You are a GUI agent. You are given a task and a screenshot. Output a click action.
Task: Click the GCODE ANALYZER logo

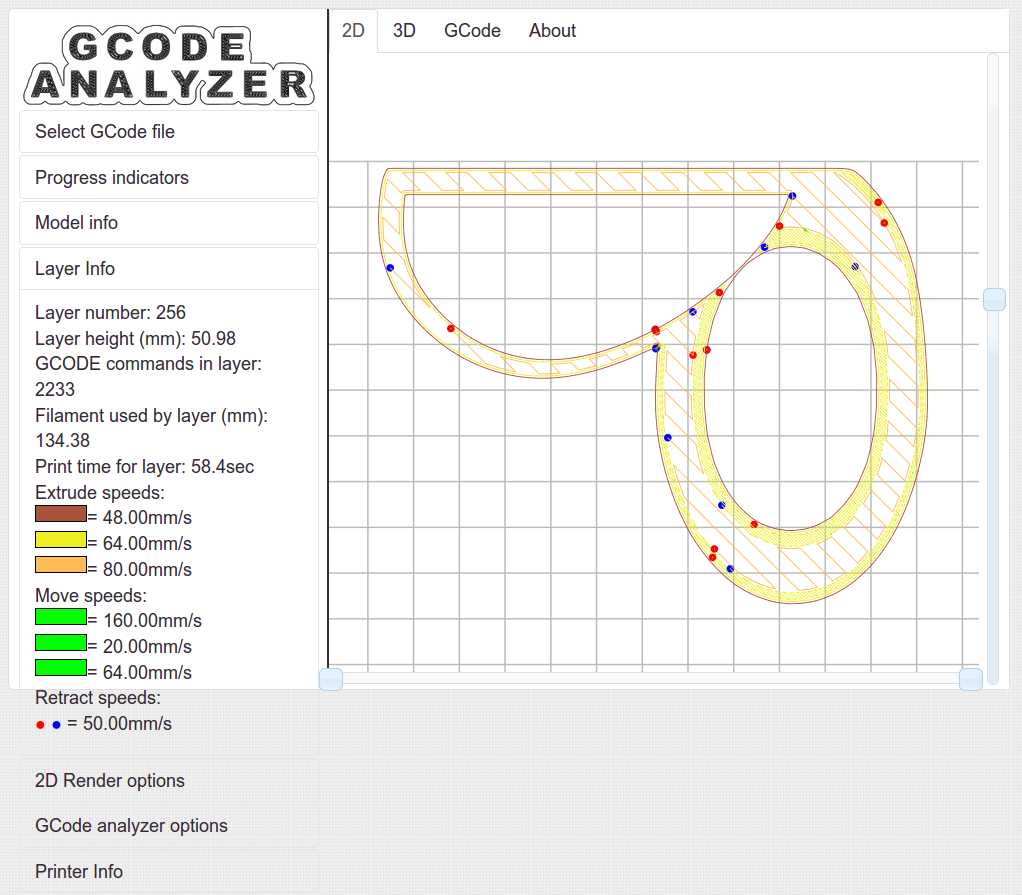point(169,65)
